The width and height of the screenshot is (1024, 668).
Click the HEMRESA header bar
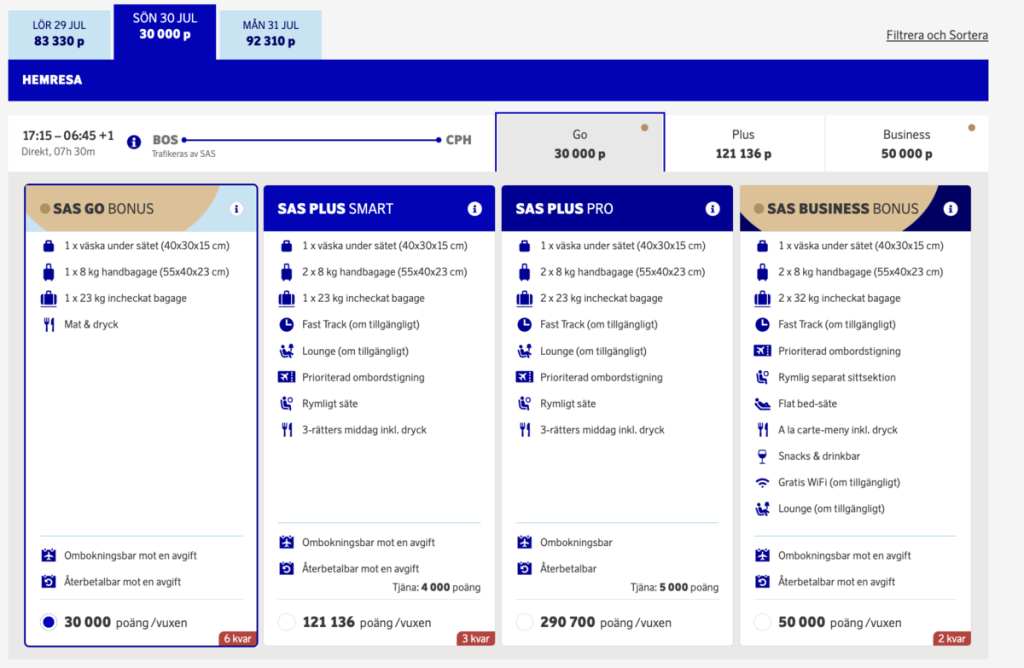pyautogui.click(x=498, y=80)
